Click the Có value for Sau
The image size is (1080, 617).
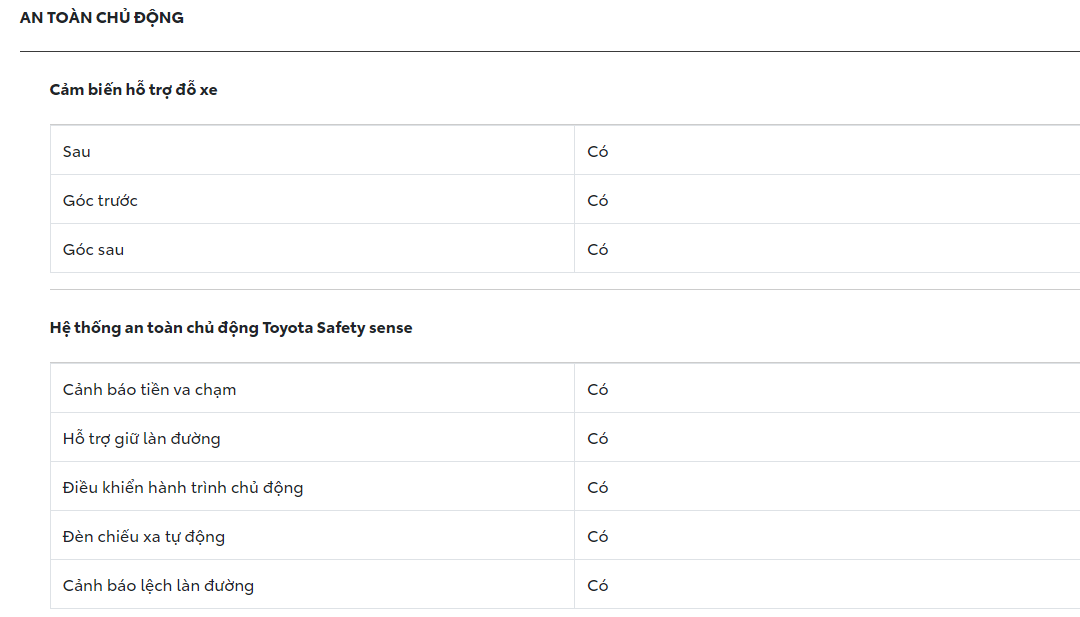click(x=598, y=152)
